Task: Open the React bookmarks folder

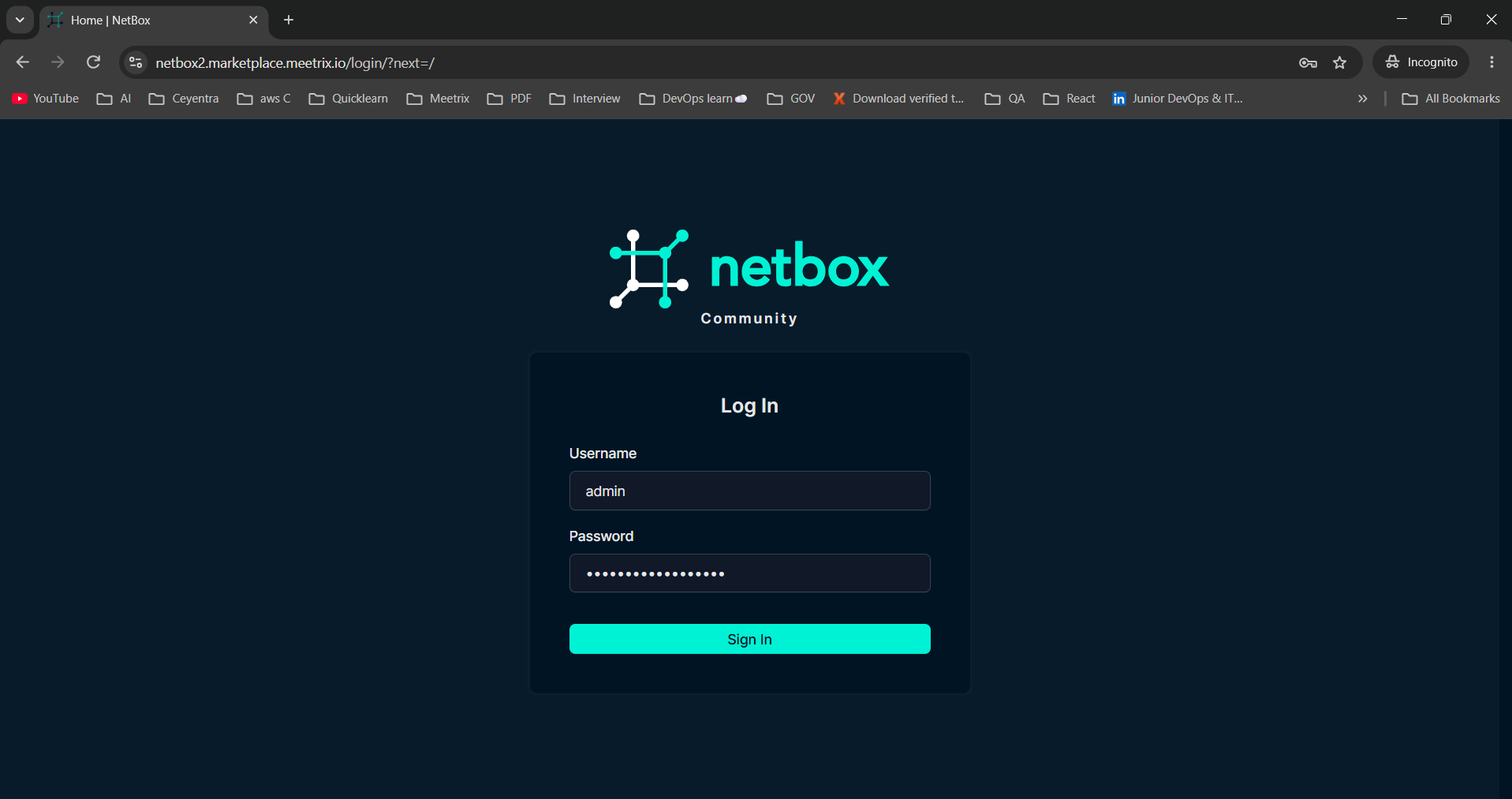Action: tap(1069, 99)
